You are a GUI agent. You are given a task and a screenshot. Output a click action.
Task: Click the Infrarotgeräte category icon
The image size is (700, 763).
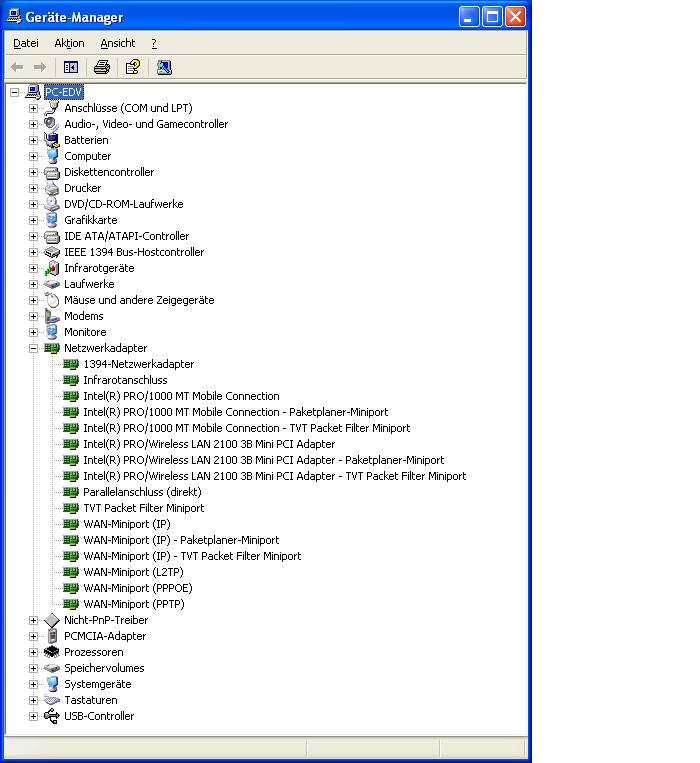tap(52, 268)
